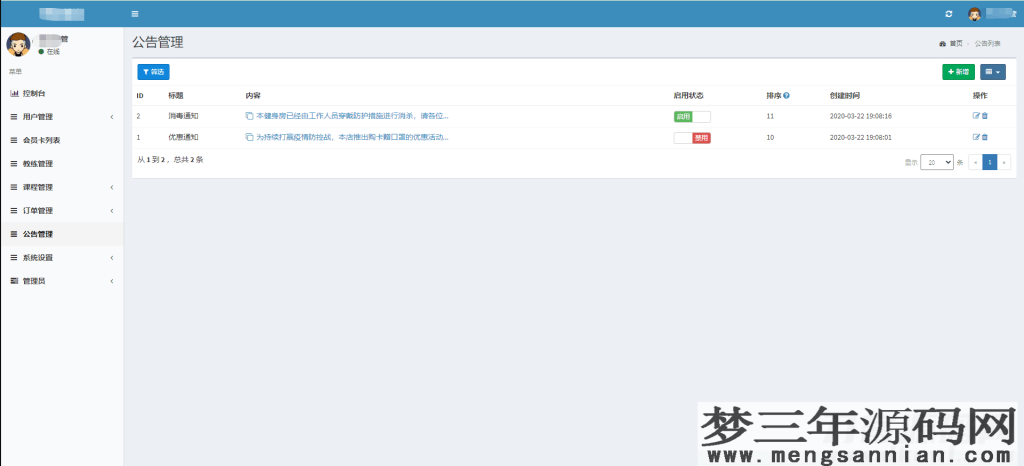Delete the 优惠通知 announcement with trash icon
The width and height of the screenshot is (1024, 466).
coord(985,138)
